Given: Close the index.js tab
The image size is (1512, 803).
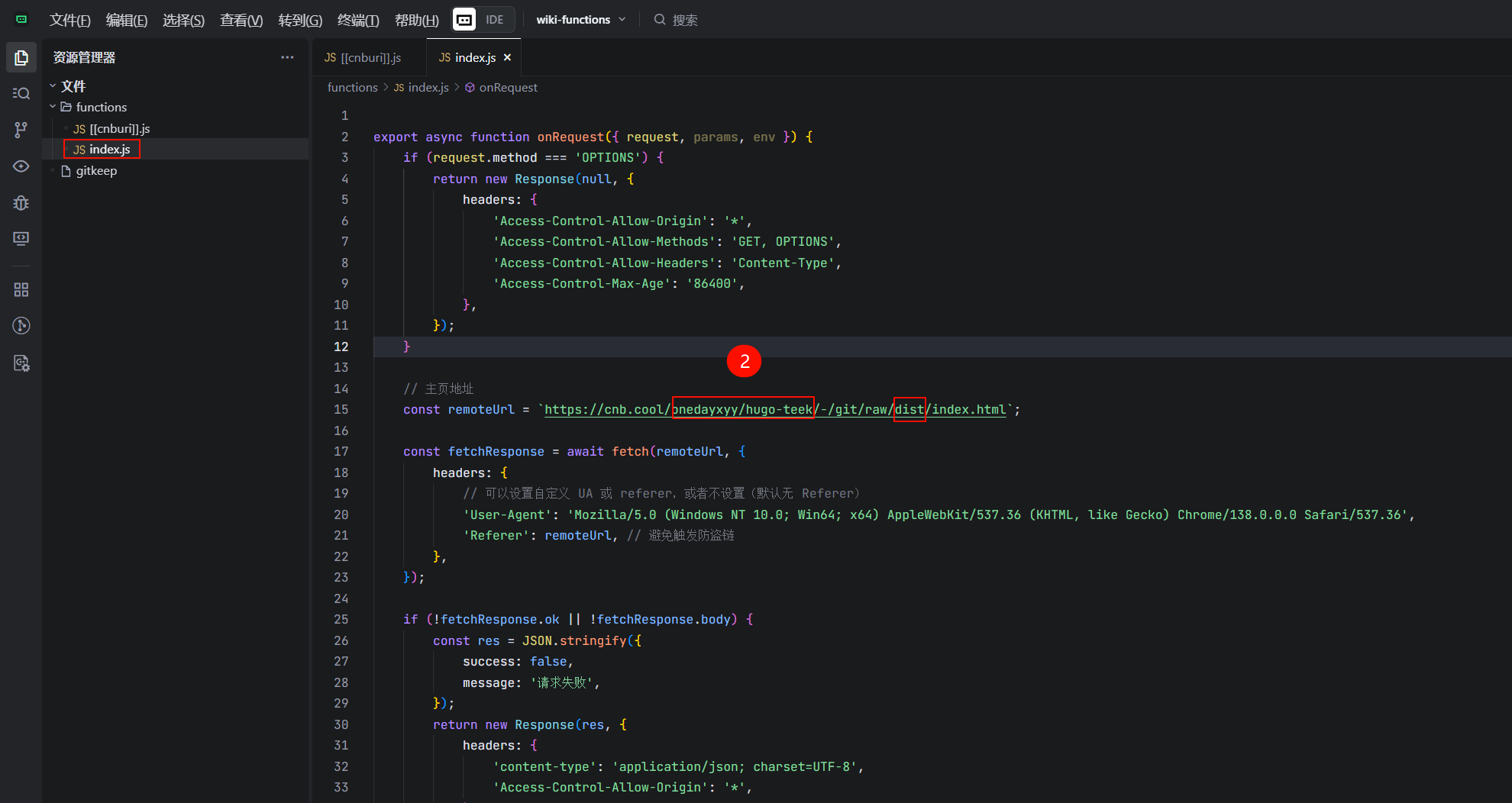Looking at the screenshot, I should click(507, 57).
